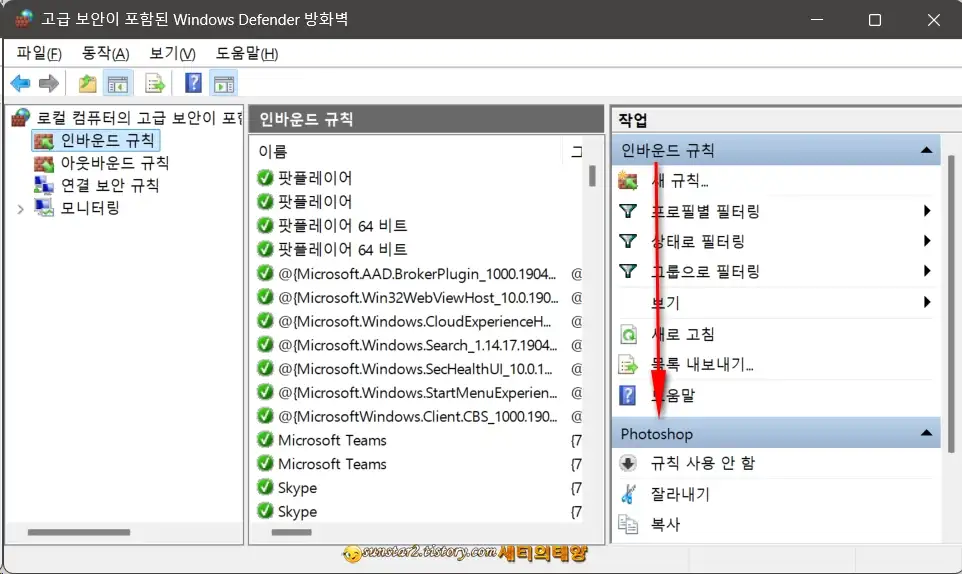Select the second Microsoft Teams rule
Screen dimensions: 962x574
click(x=332, y=464)
